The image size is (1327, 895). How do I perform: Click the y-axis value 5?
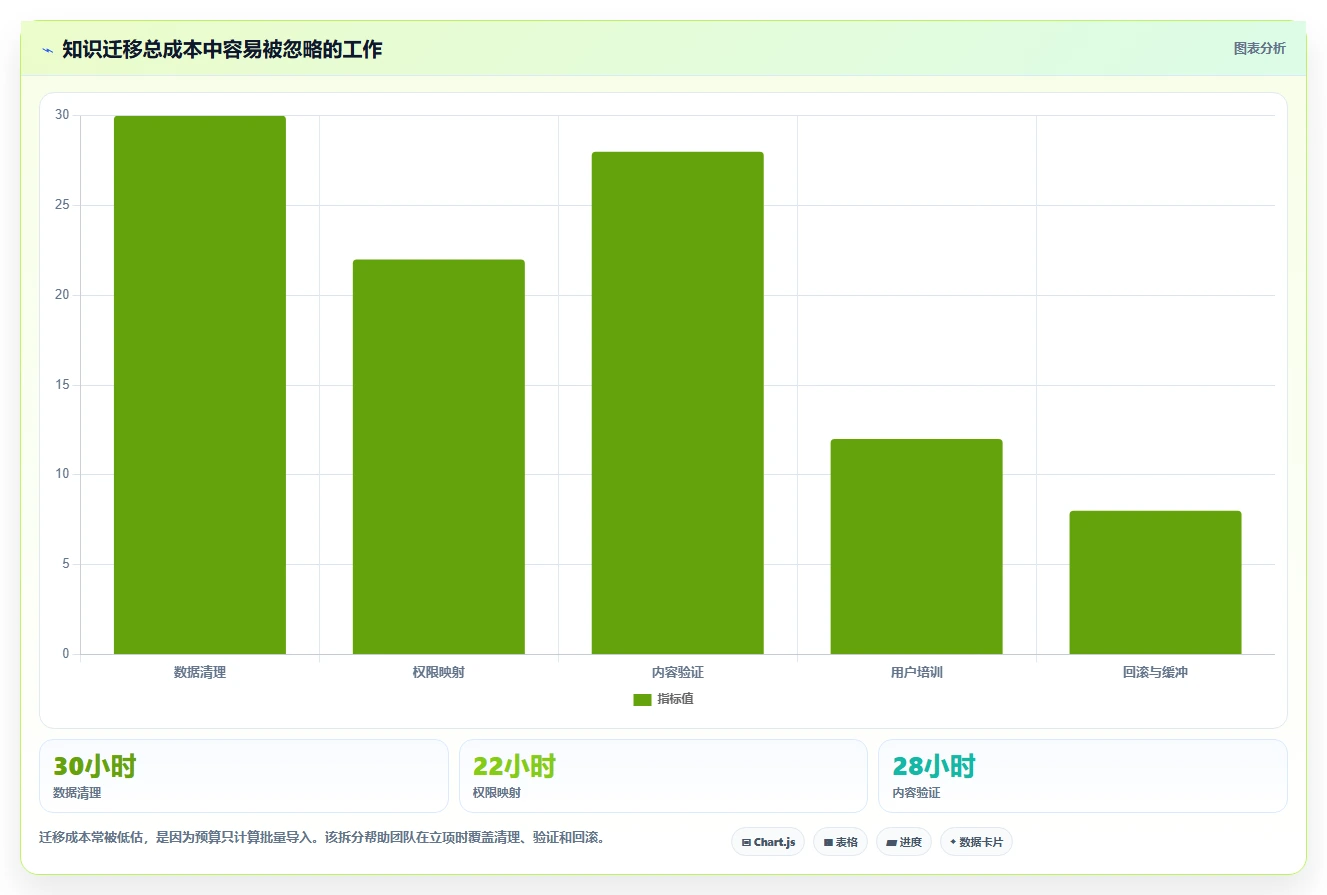coord(66,564)
